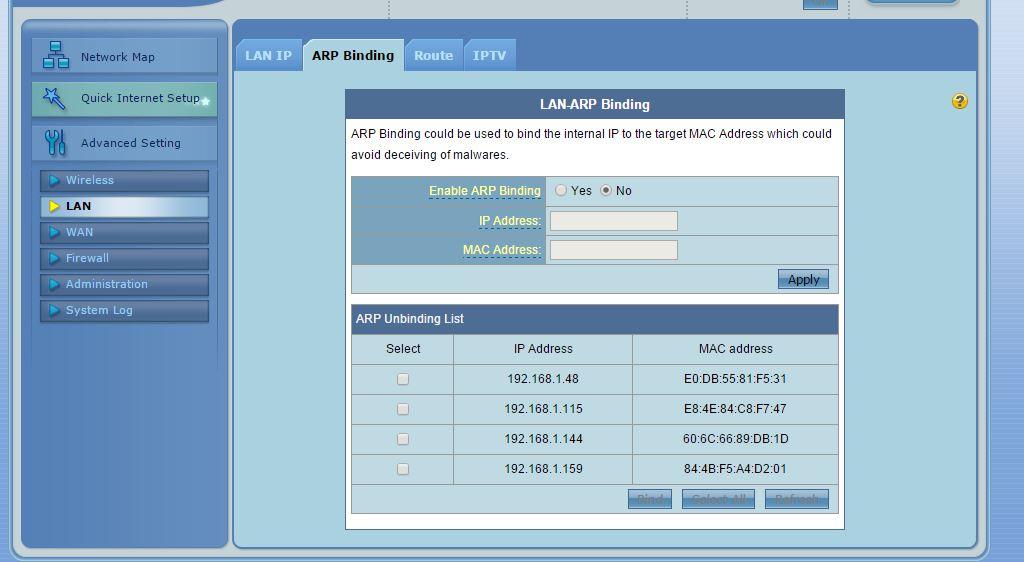Click the IP Address label link
The width and height of the screenshot is (1024, 562).
[510, 221]
